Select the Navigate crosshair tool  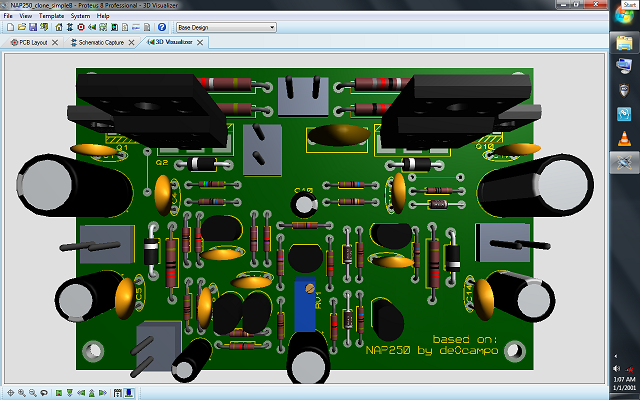tap(11, 393)
